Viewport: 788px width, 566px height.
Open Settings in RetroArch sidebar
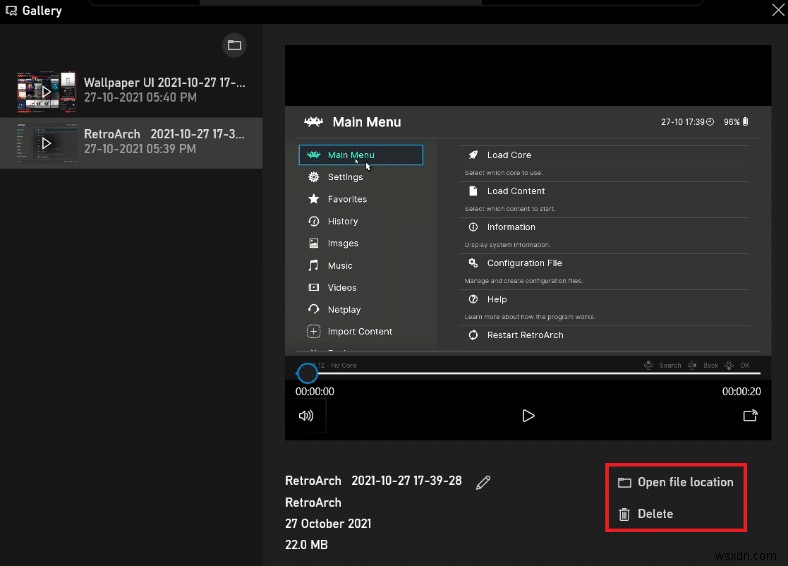(x=345, y=177)
